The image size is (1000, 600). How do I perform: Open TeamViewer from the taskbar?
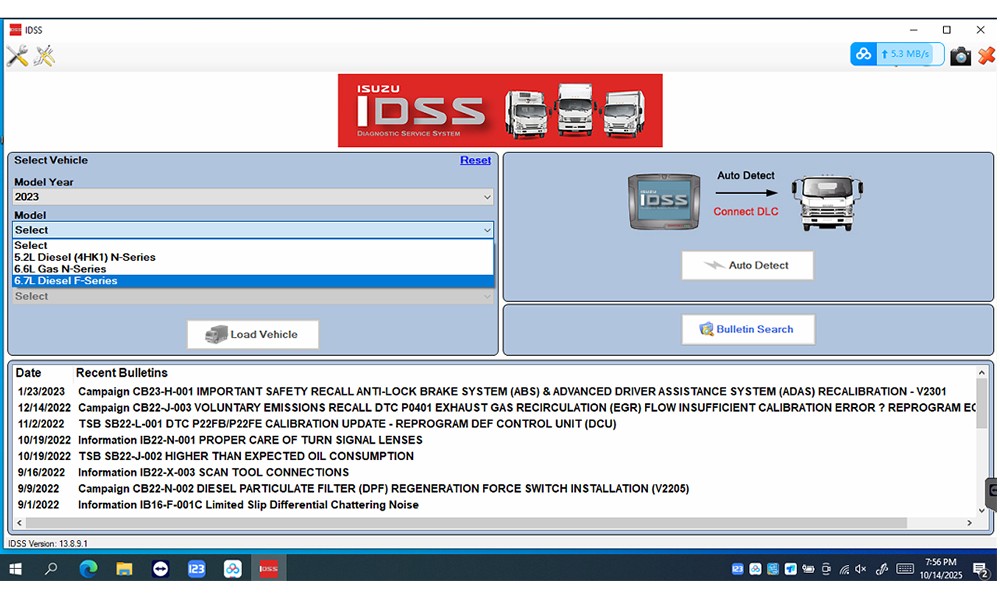click(x=160, y=569)
